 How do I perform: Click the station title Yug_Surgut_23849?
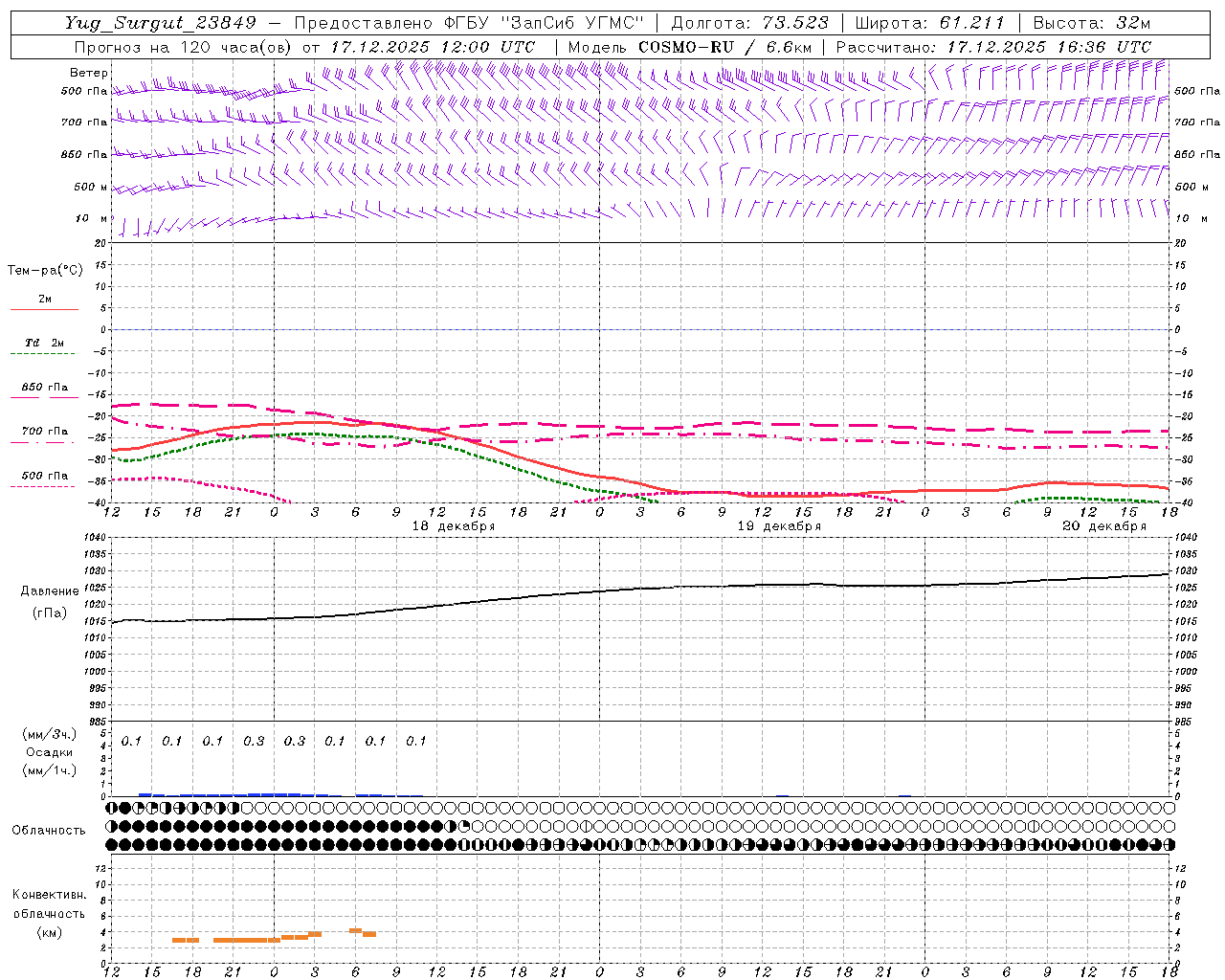click(x=160, y=23)
